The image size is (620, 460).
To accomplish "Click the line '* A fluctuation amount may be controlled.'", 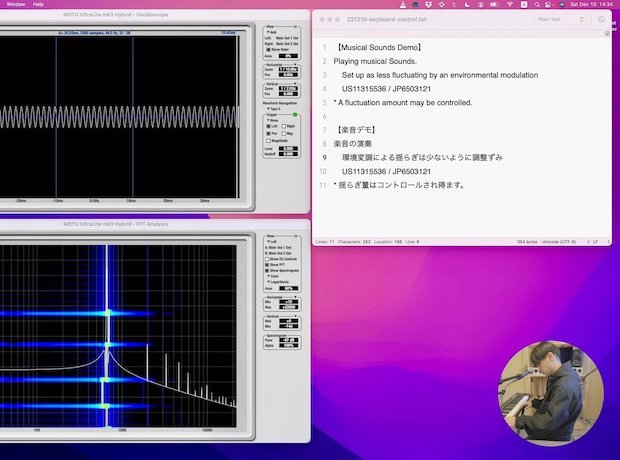I will (403, 102).
